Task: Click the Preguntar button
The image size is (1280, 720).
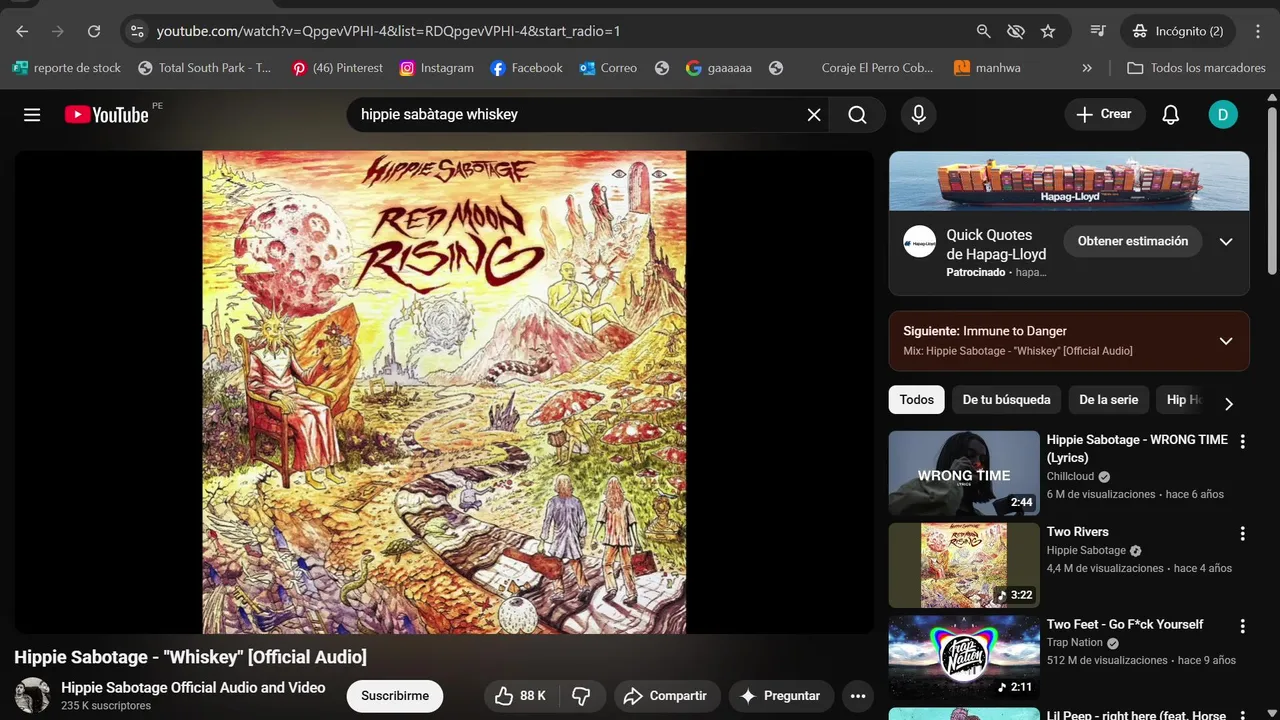Action: 780,696
